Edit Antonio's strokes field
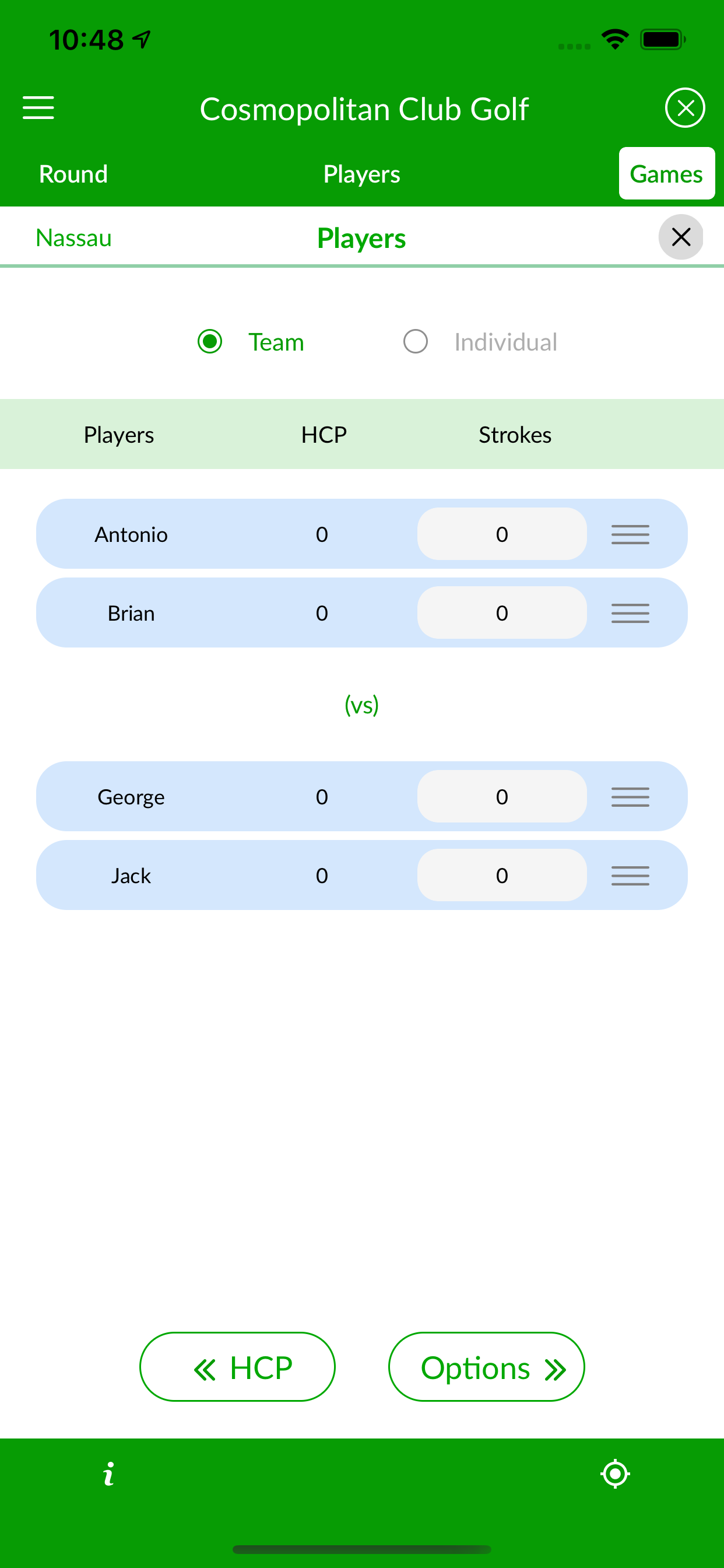 point(501,534)
